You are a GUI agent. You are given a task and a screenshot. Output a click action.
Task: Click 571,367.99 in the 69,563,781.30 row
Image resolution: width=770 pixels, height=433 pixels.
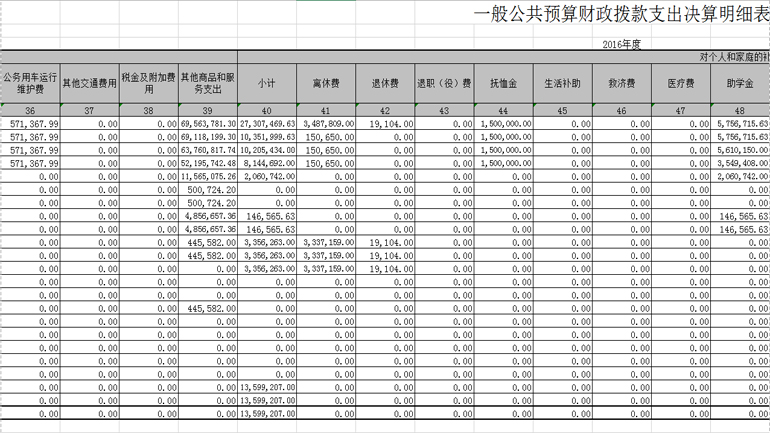coord(30,124)
